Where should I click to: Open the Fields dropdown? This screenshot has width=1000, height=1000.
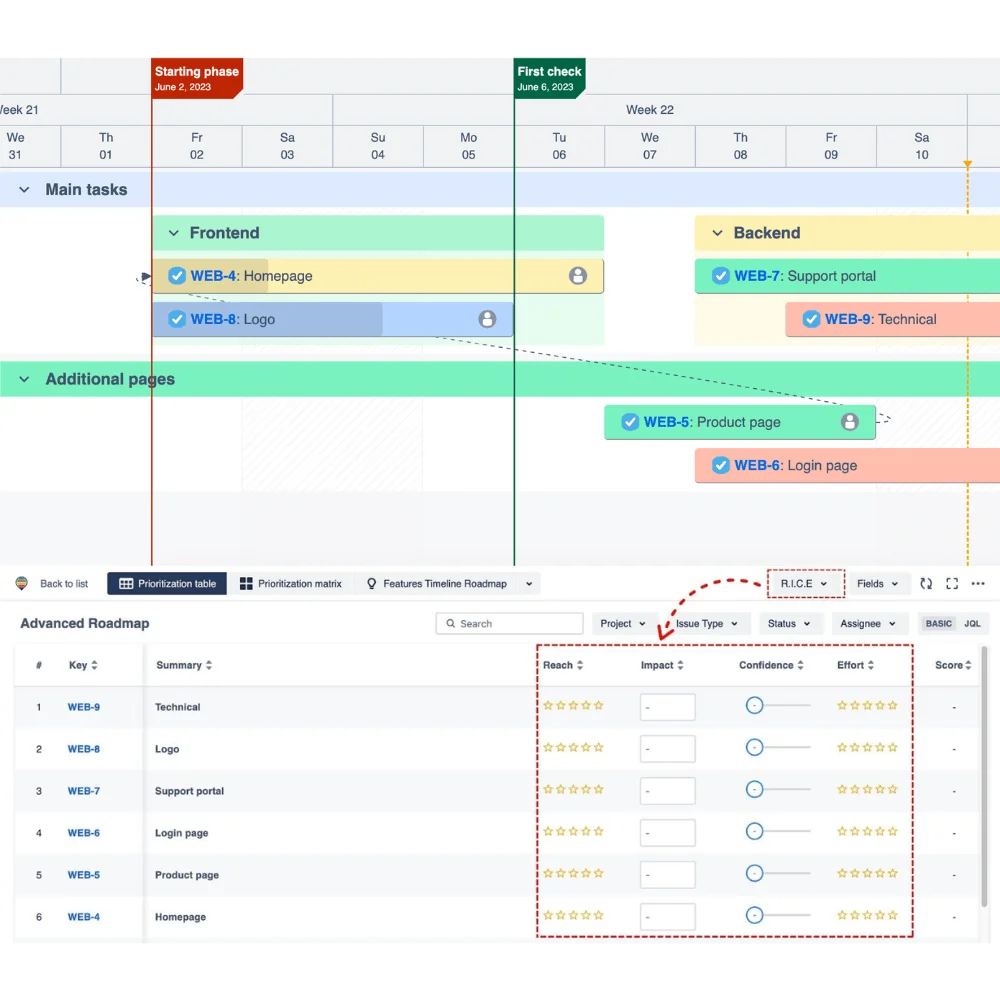(x=878, y=584)
